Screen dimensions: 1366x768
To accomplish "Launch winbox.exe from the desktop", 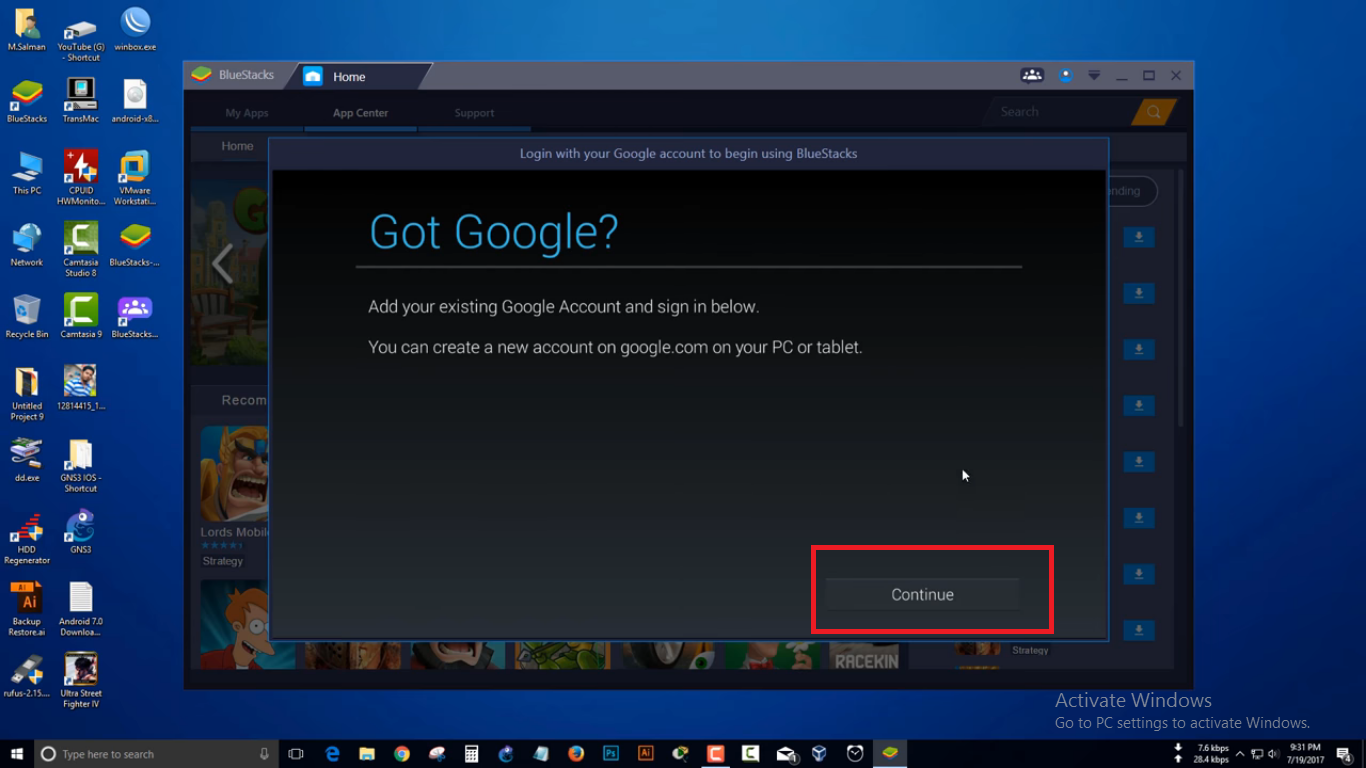I will point(135,30).
